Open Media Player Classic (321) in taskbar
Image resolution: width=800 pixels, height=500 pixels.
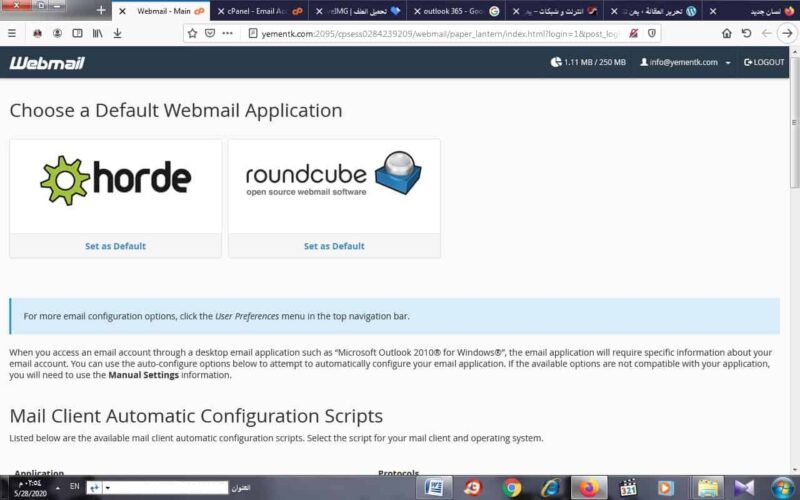point(628,488)
